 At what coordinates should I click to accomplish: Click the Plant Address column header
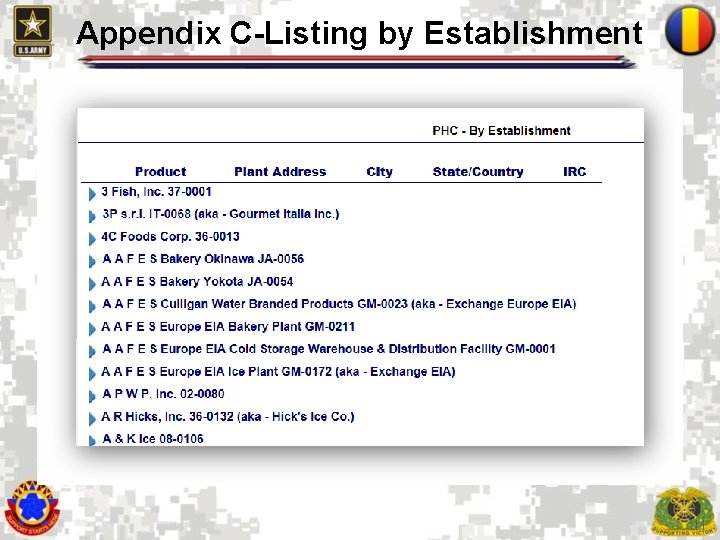click(280, 172)
